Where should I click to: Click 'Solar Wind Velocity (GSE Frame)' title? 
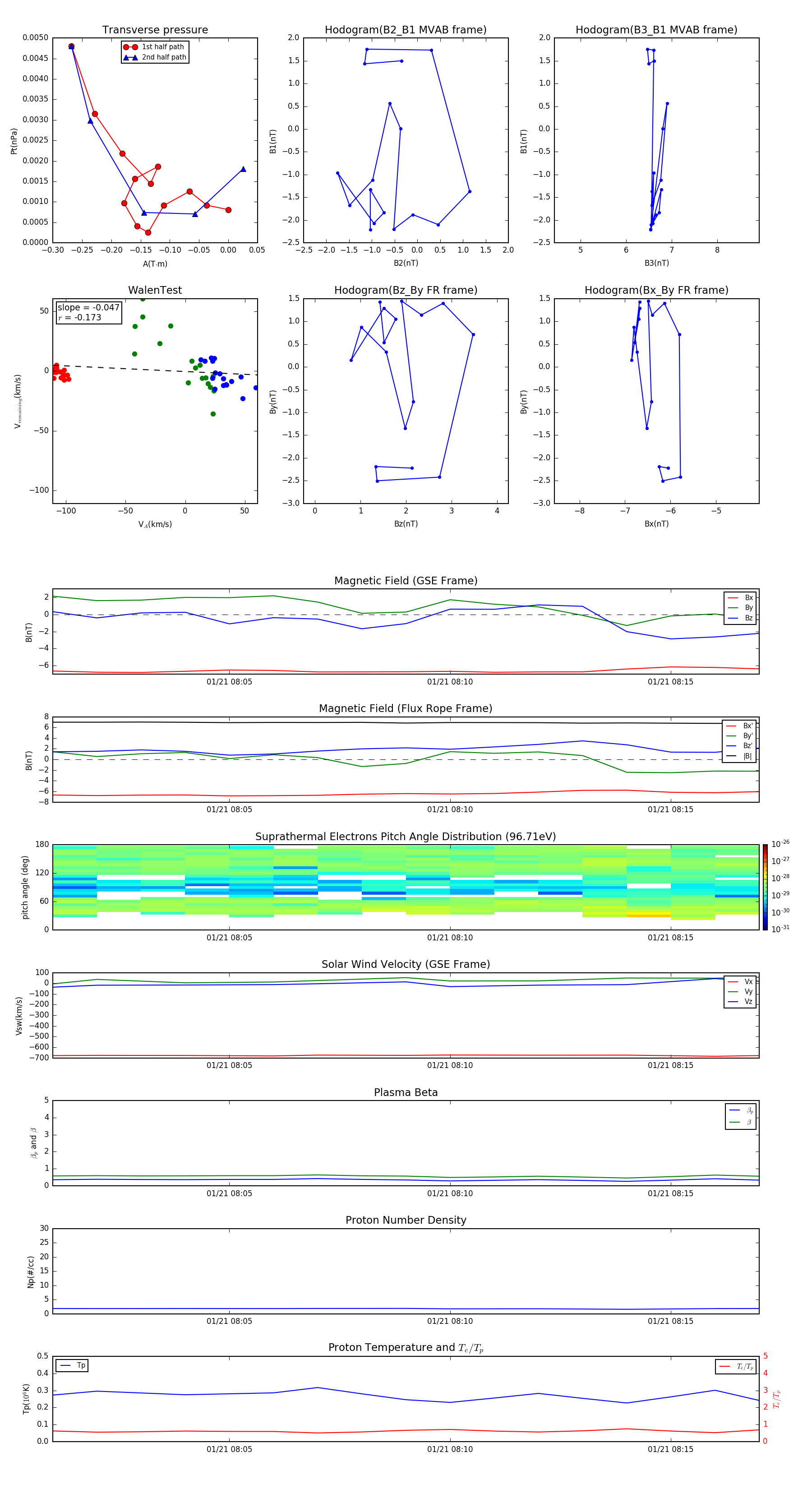click(x=406, y=964)
